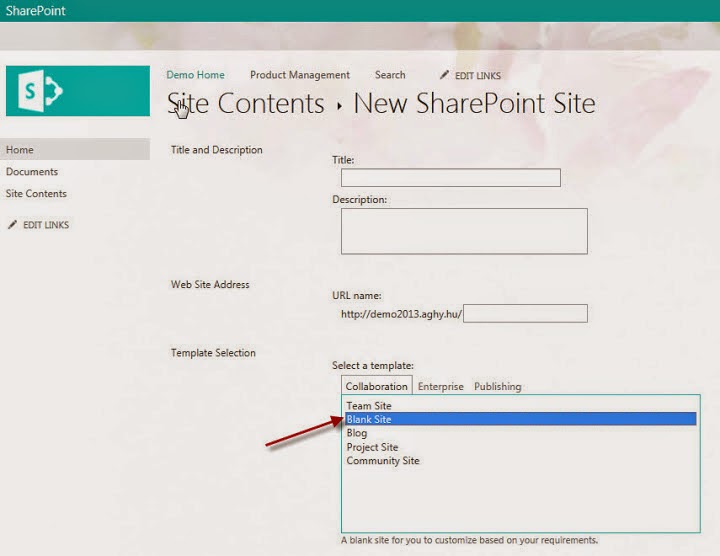720x556 pixels.
Task: Open the Demo Home navigation link
Action: tap(196, 75)
